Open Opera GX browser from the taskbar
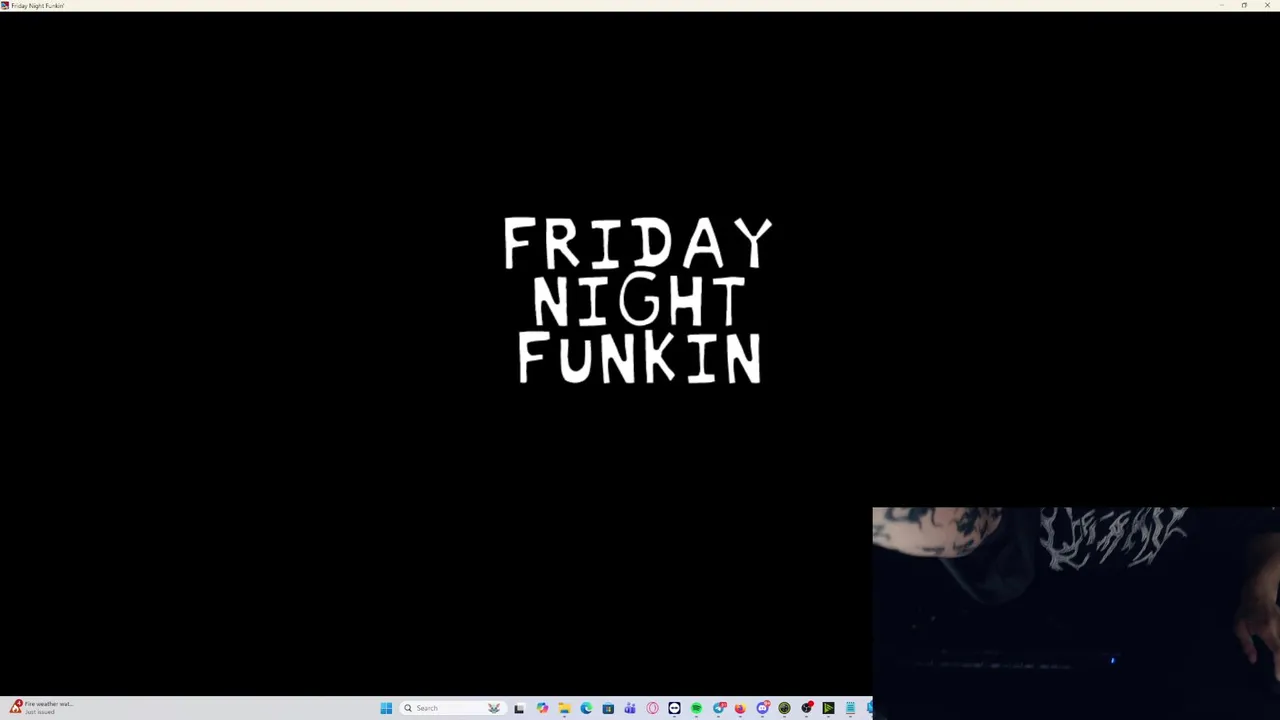This screenshot has height=720, width=1280. [x=652, y=708]
